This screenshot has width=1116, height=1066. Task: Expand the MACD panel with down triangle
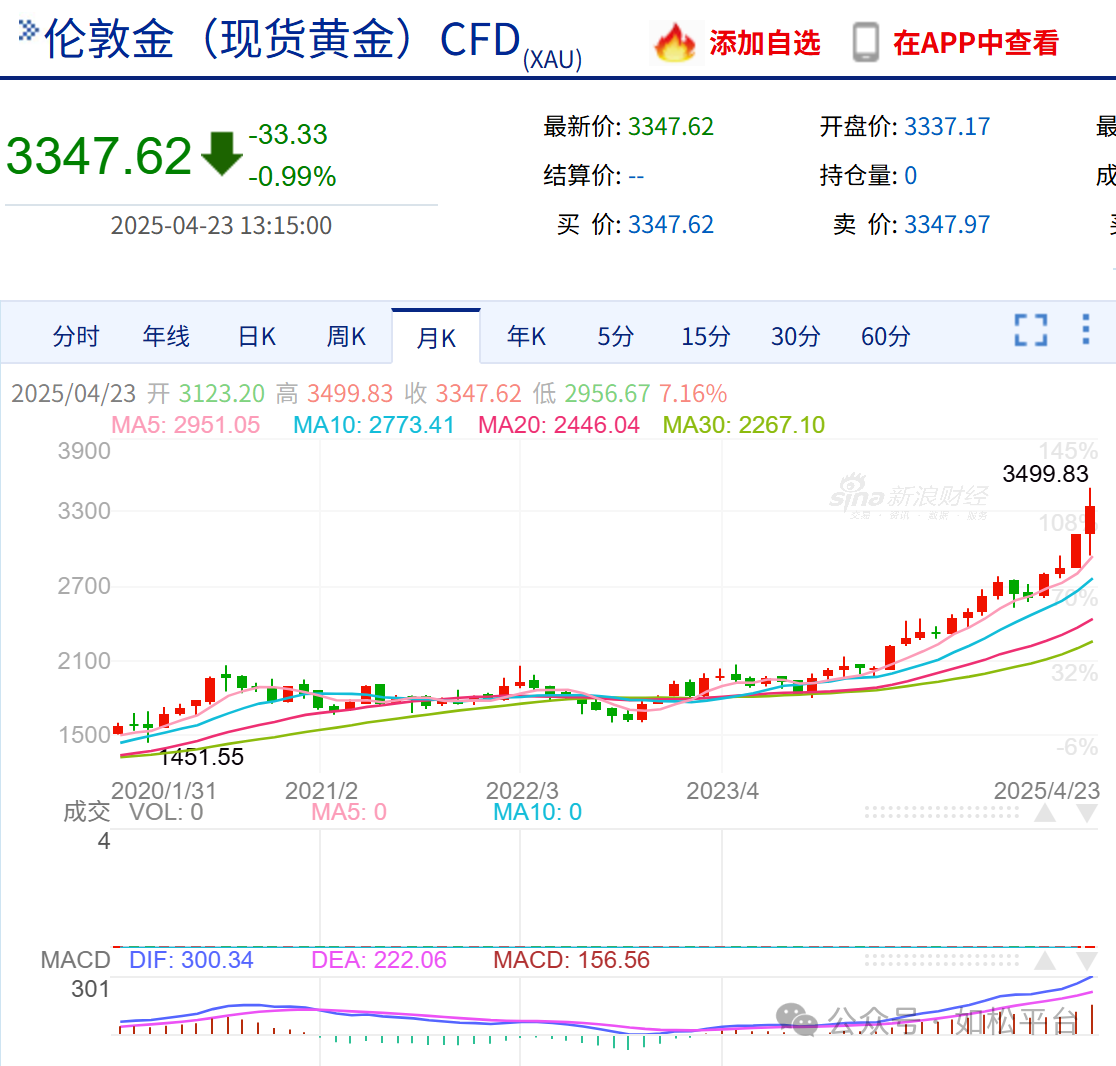(1086, 961)
